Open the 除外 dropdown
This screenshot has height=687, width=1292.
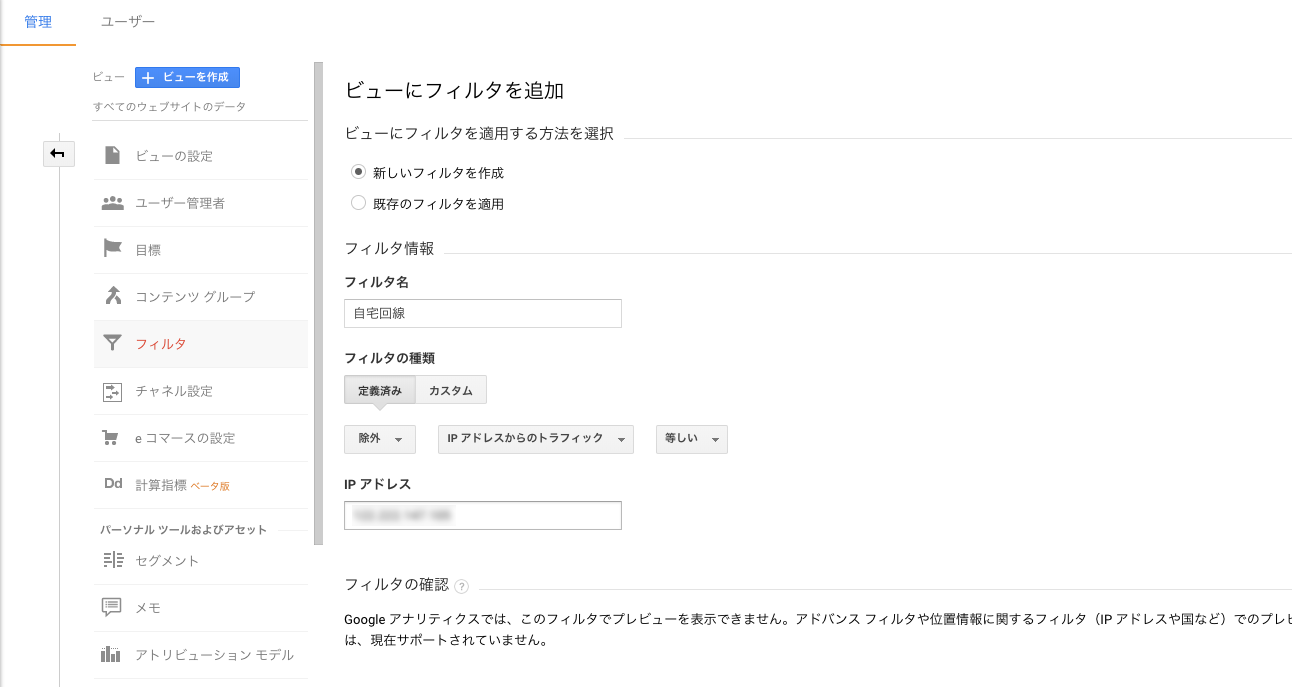(x=379, y=439)
